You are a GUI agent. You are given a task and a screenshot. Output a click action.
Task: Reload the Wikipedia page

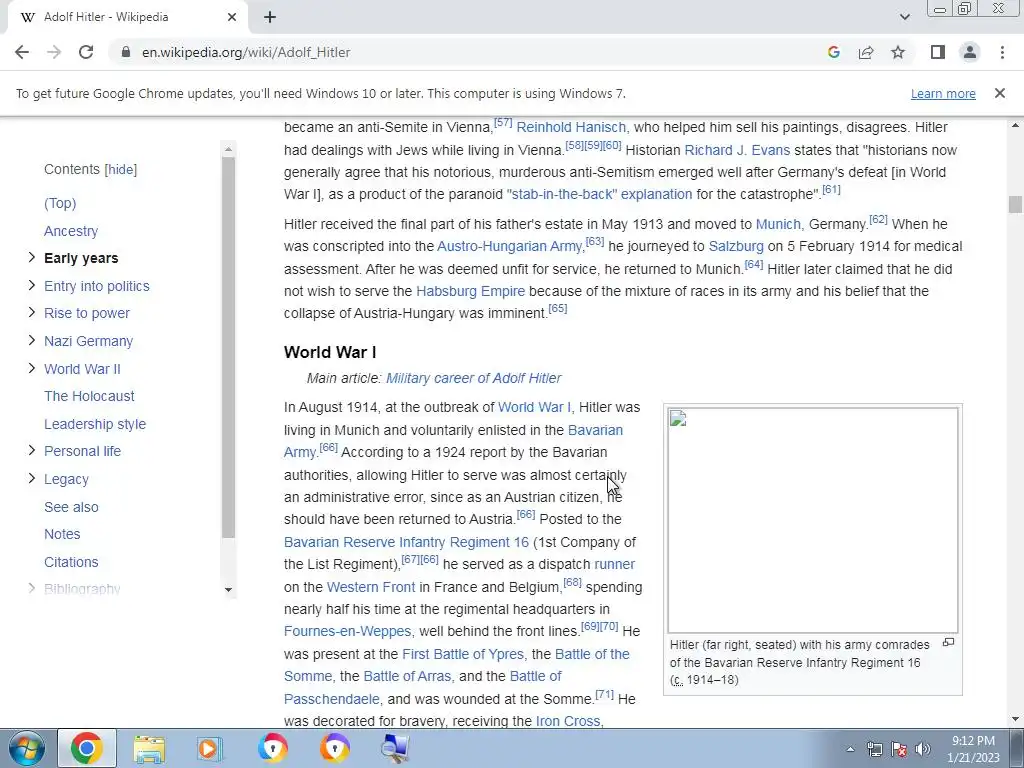coord(86,52)
